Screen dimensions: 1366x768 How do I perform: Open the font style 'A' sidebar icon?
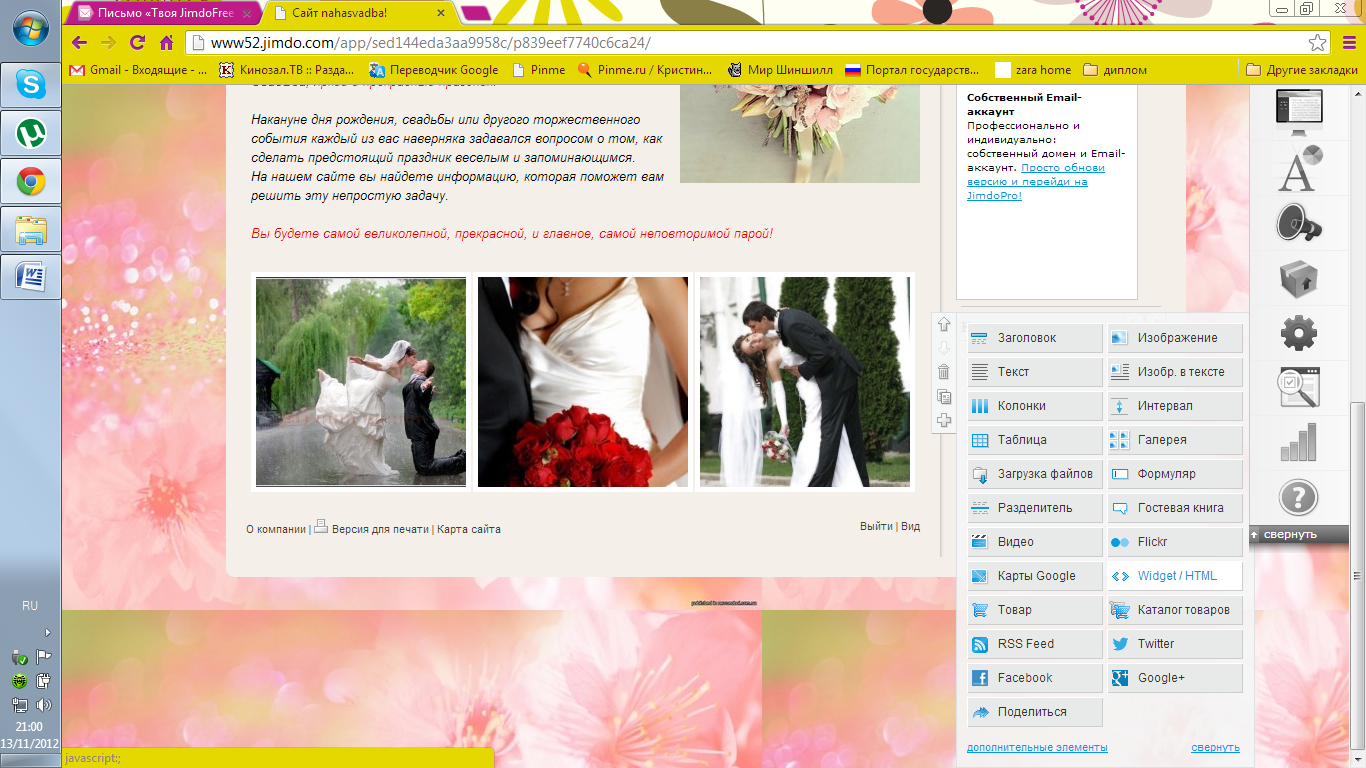[1299, 168]
